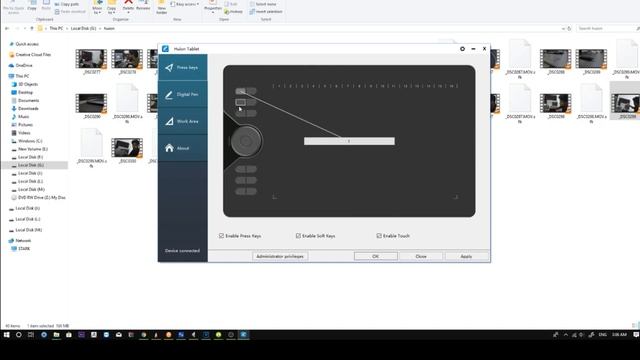The height and width of the screenshot is (360, 640).
Task: Click Local Disk (G:) in address breadcrumb
Action: [83, 29]
